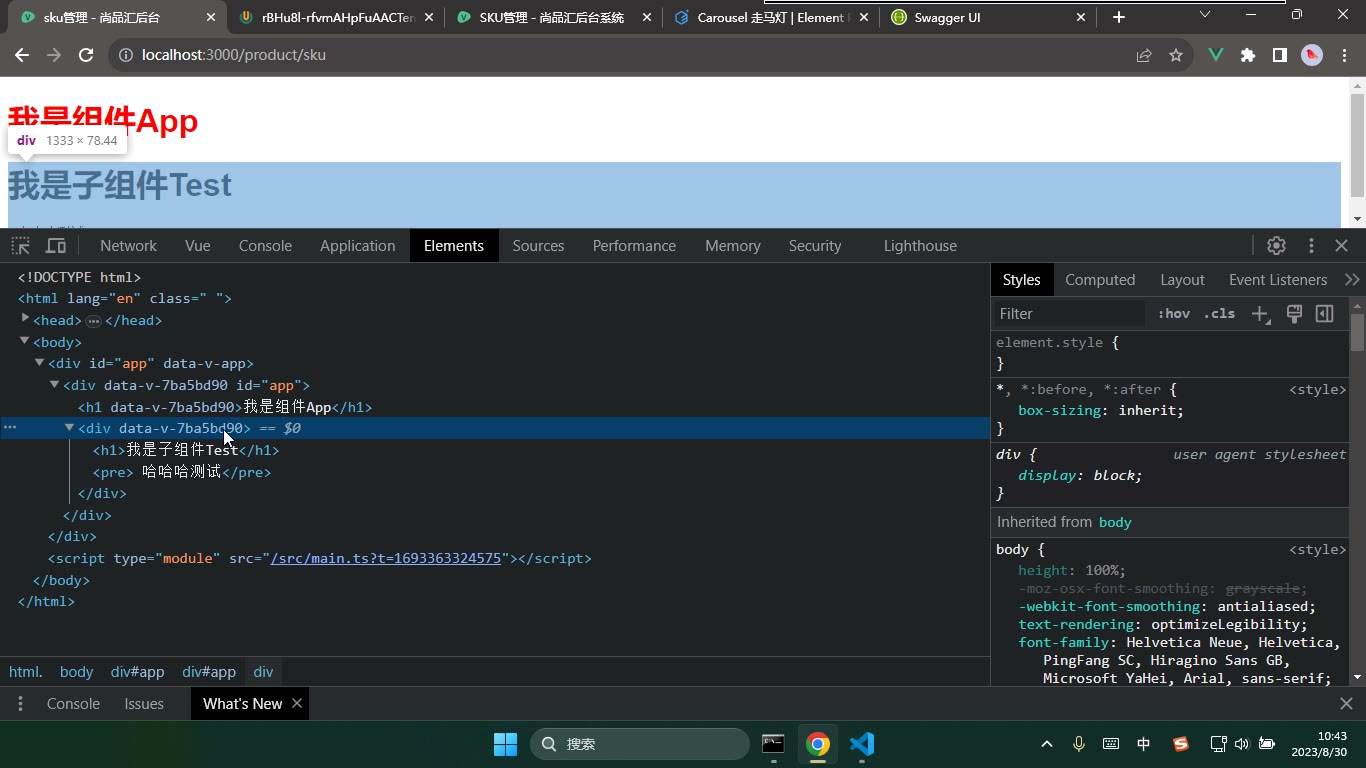
Task: Open a new browser tab
Action: pos(1118,17)
